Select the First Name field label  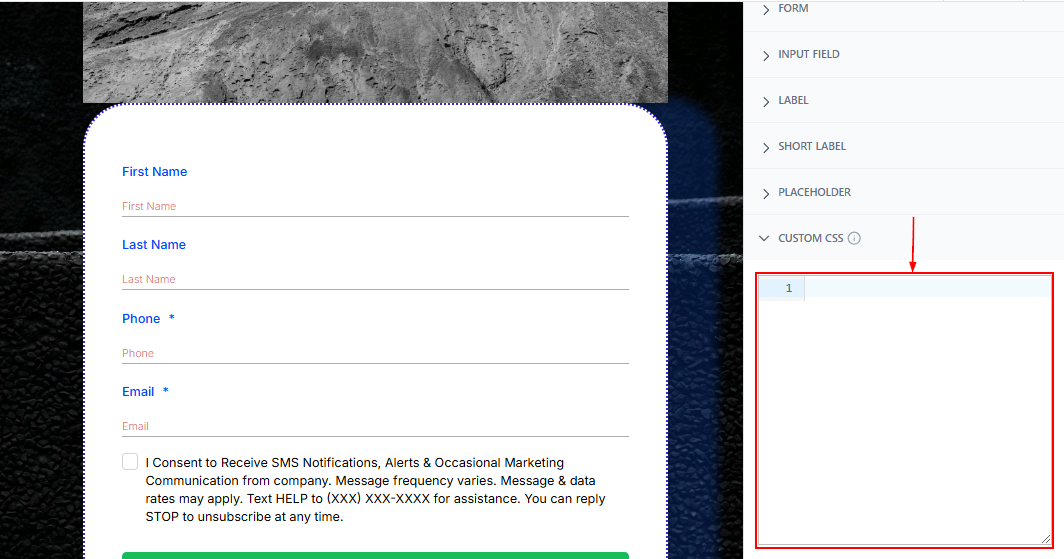[155, 172]
